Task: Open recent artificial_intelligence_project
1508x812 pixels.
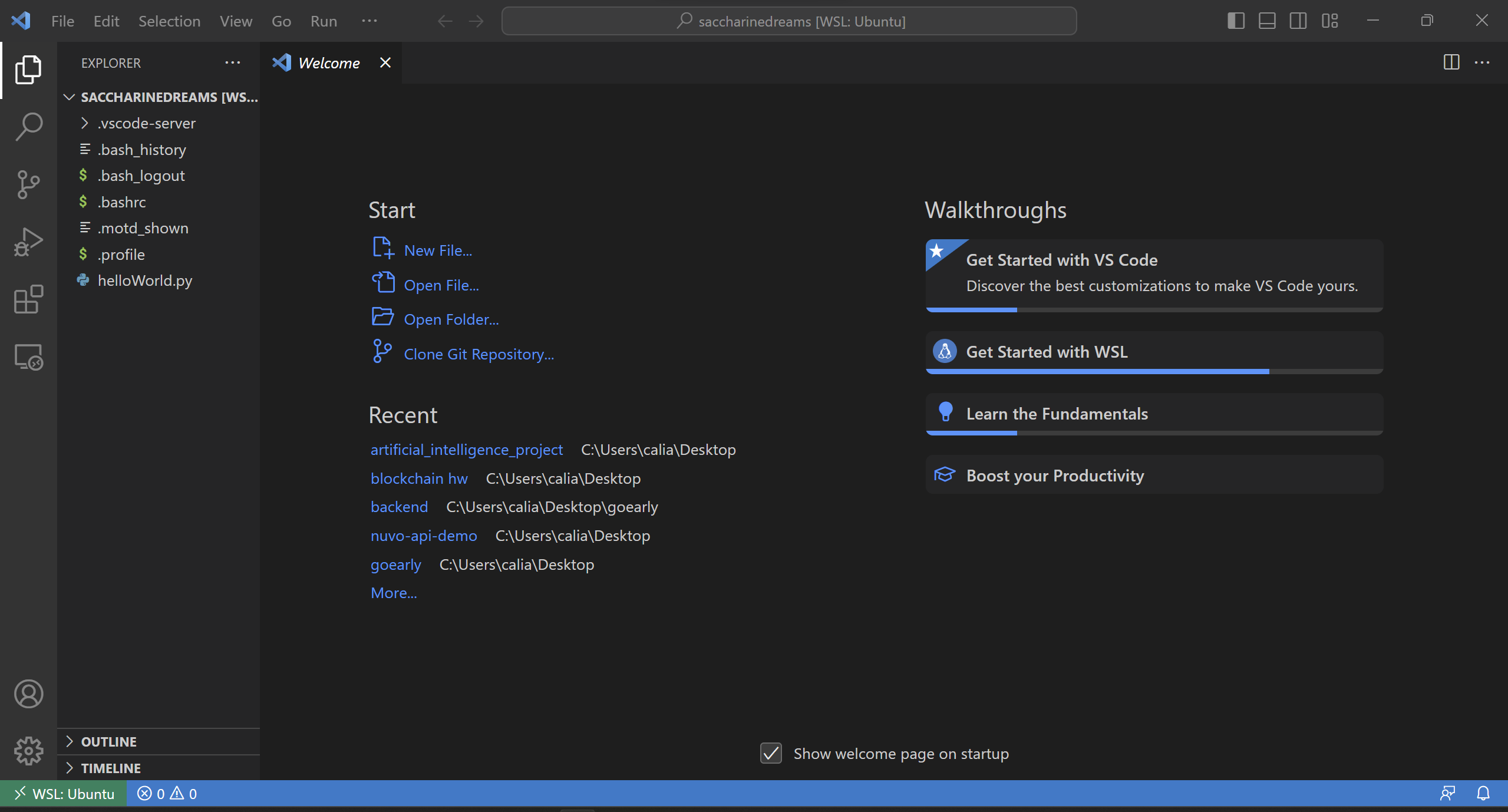Action: tap(467, 450)
